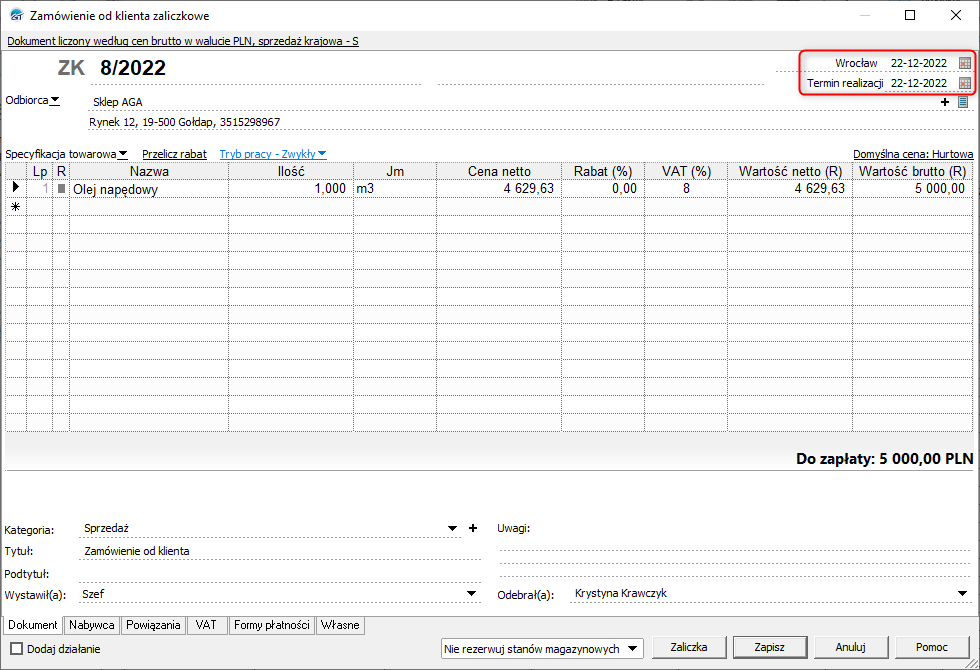Image resolution: width=980 pixels, height=670 pixels.
Task: Click the Wartość netto (R) cell 4 629,63
Action: [790, 189]
